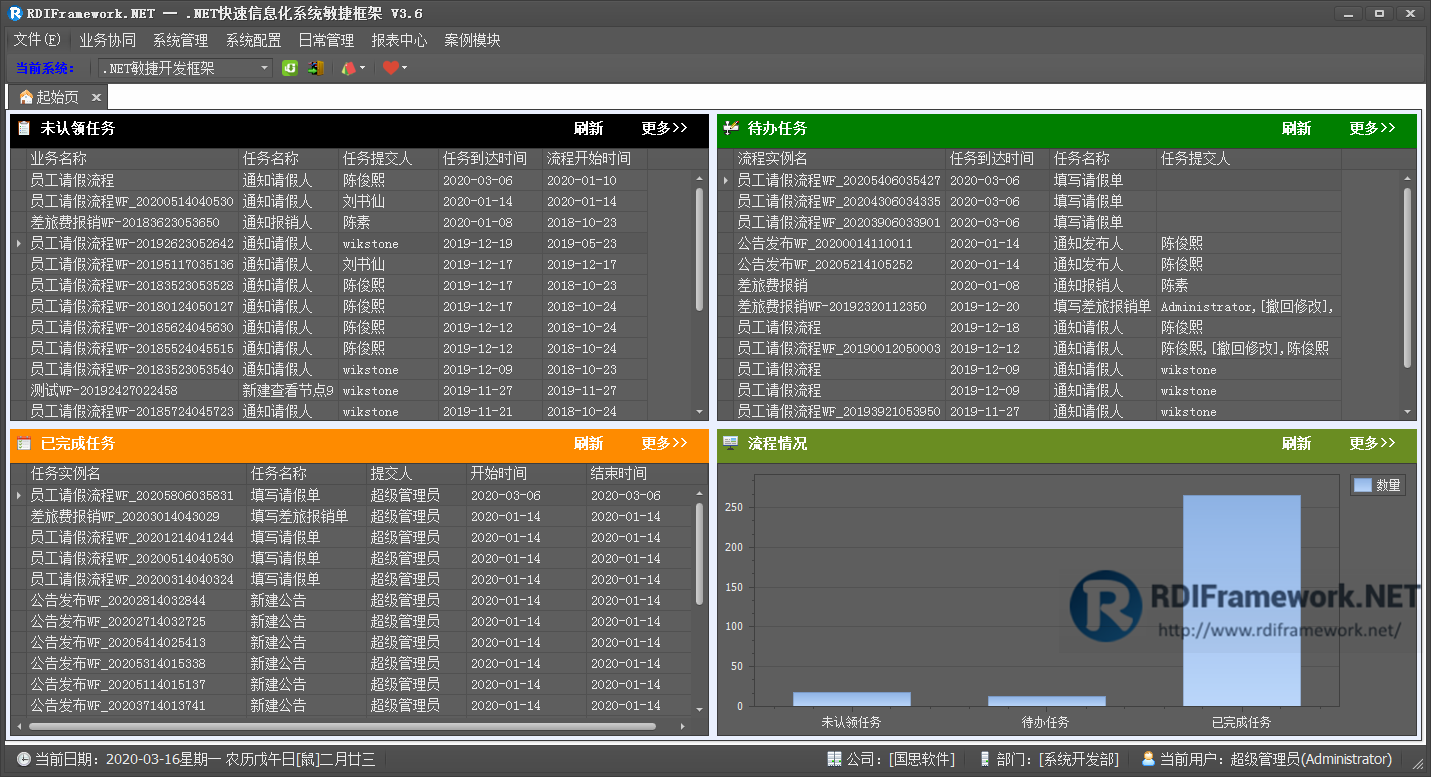
Task: Click the clock icon in the status bar
Action: point(23,759)
